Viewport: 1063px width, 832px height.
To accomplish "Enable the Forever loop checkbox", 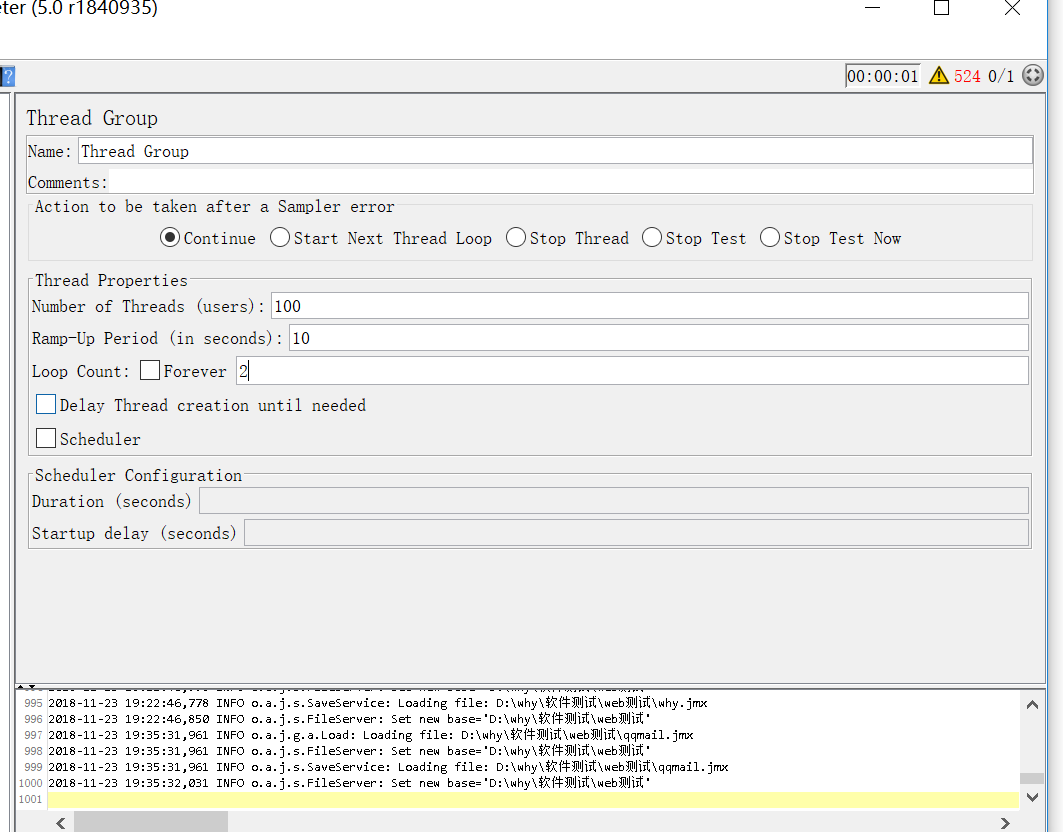I will tap(150, 371).
